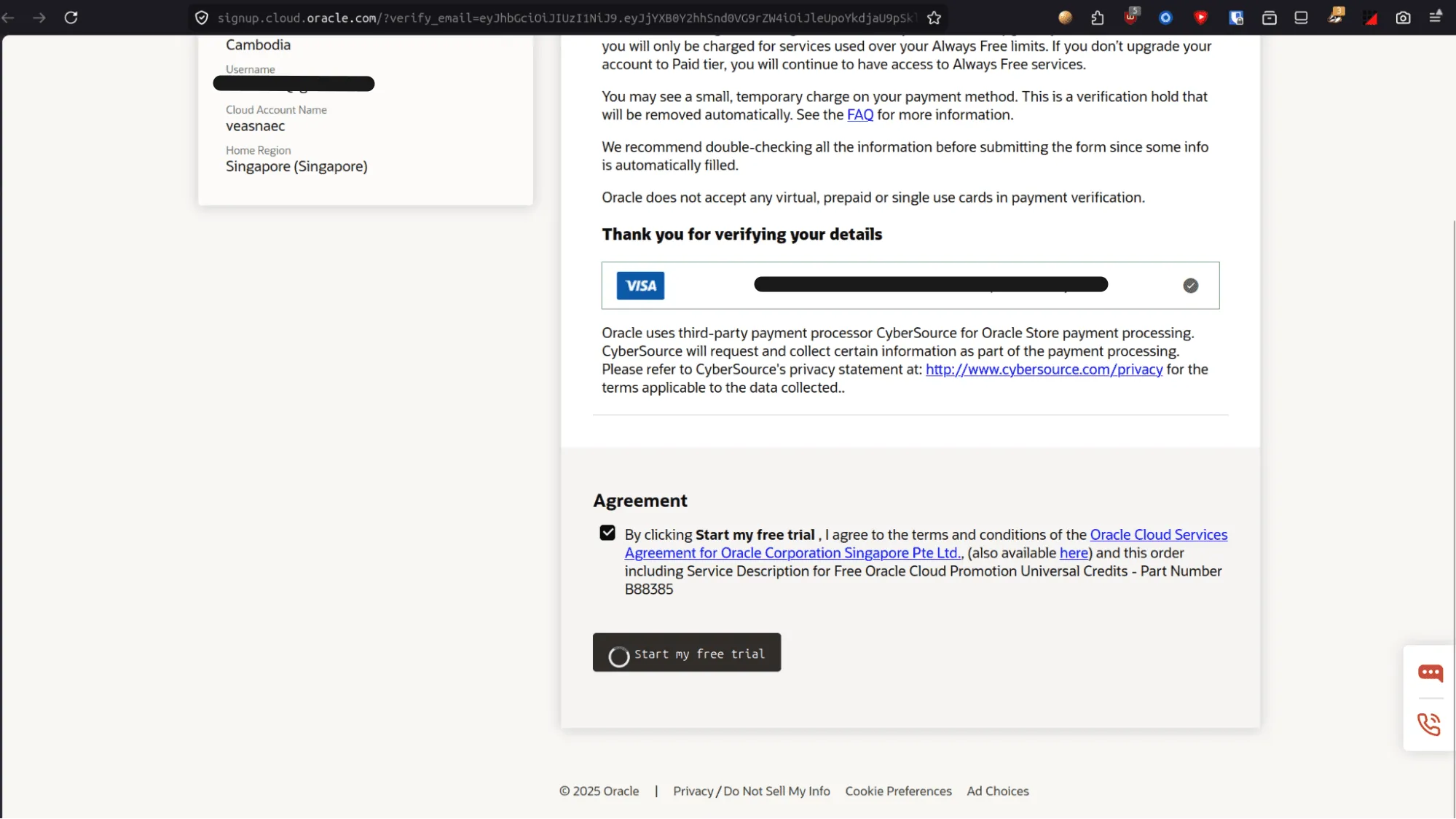Click the screen/sidebar toolbar icon

pos(1301,17)
